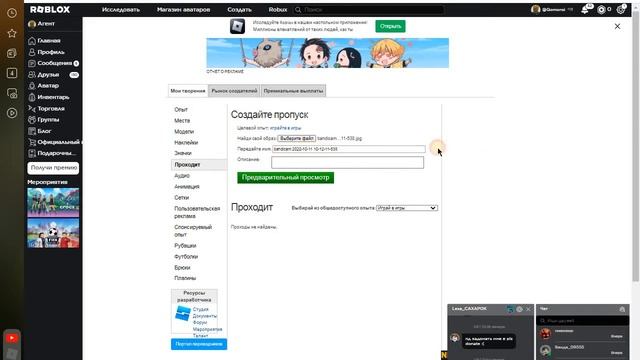The width and height of the screenshot is (640, 360).
Task: Open dropdown for selecting public experience
Action: point(407,208)
